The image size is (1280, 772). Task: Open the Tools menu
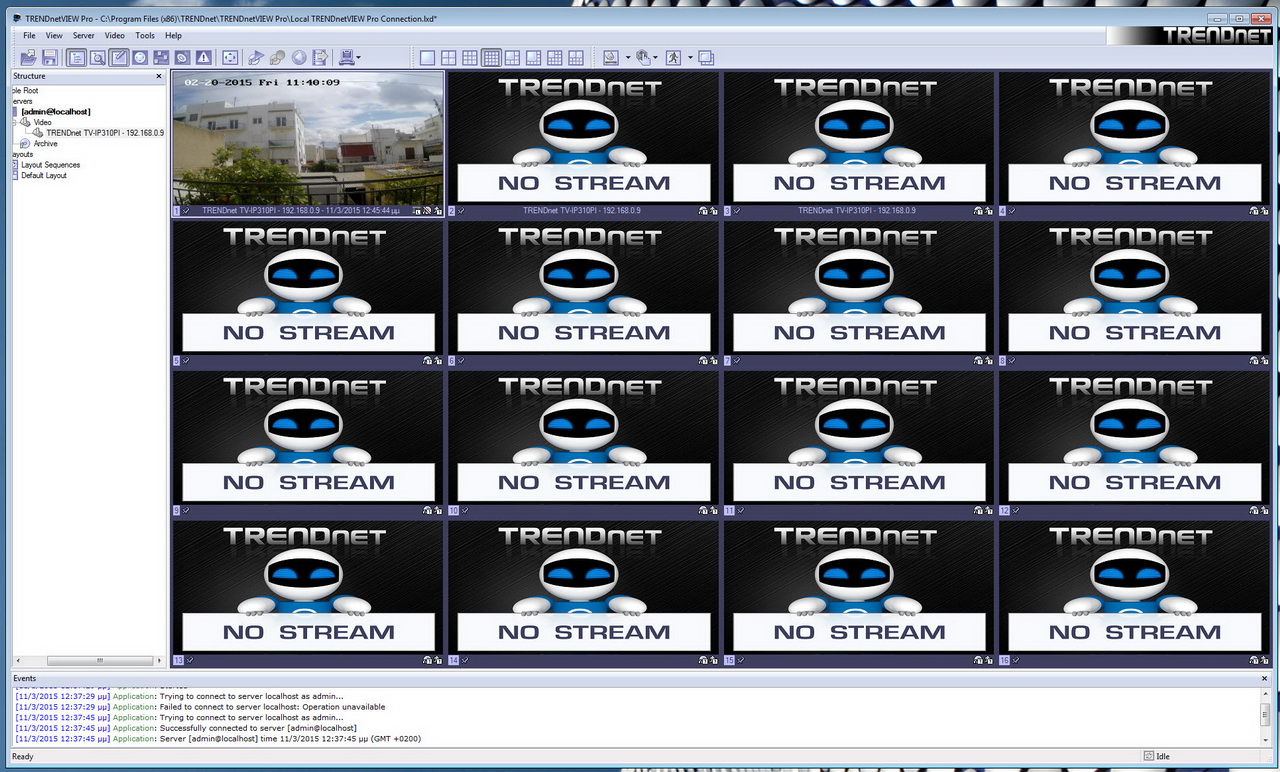coord(145,35)
